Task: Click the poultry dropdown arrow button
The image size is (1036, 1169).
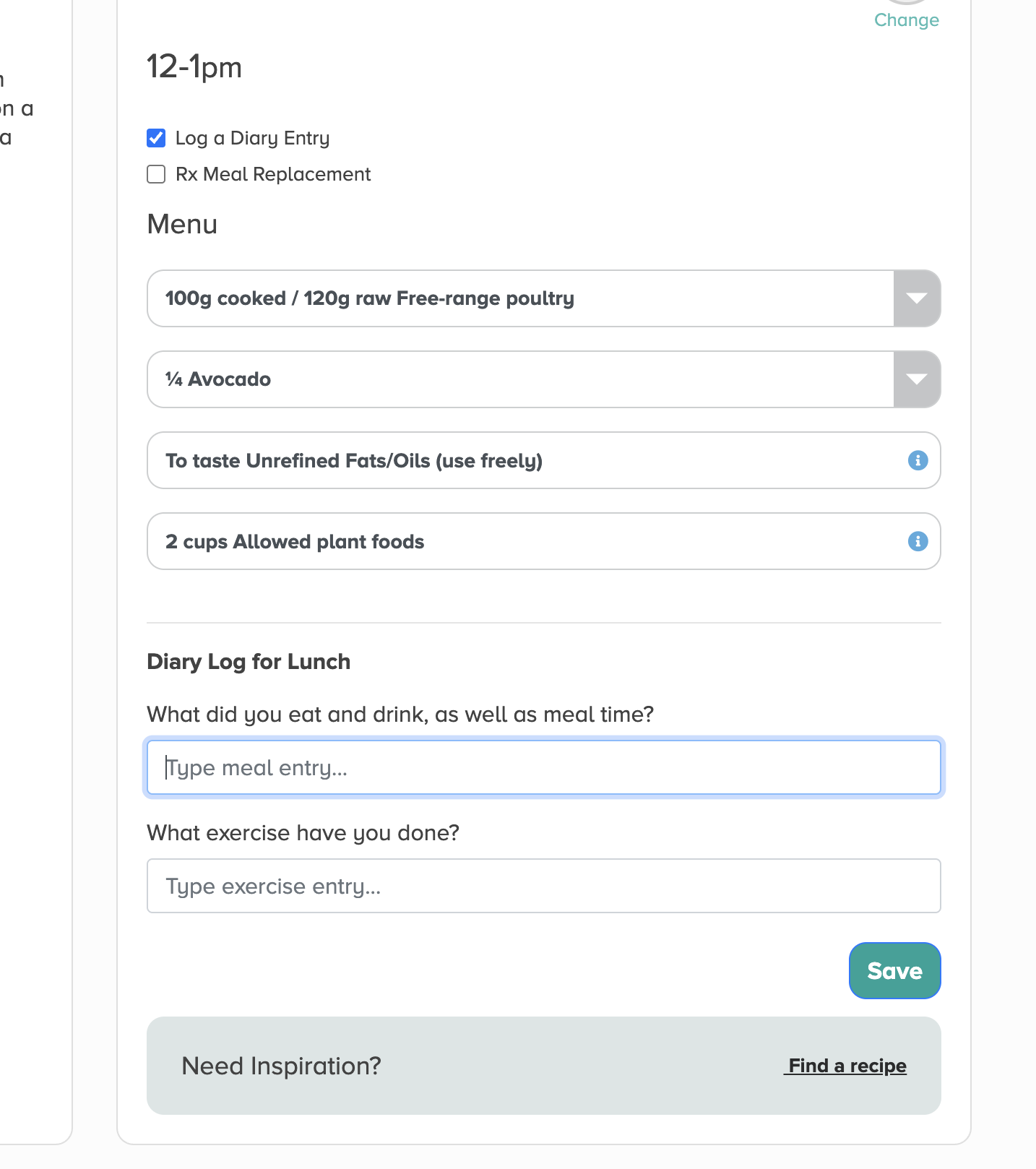Action: (x=917, y=298)
